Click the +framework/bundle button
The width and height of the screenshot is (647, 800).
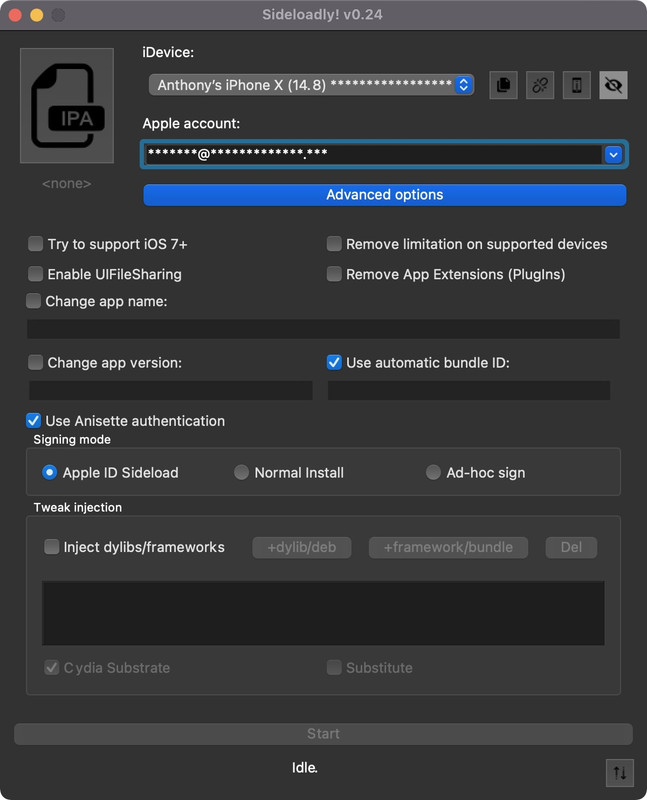pyautogui.click(x=448, y=547)
